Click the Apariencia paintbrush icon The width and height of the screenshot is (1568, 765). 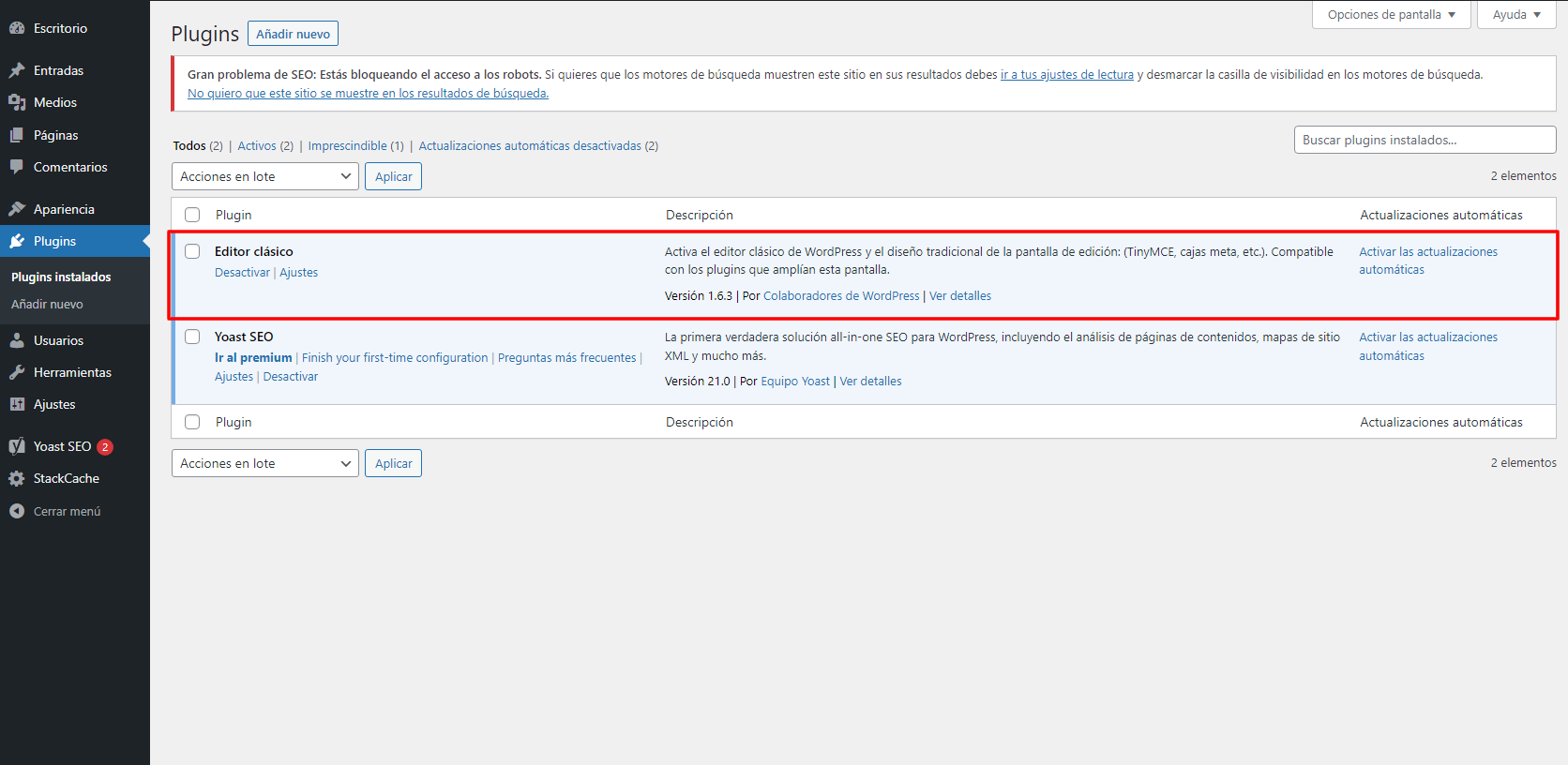(x=17, y=209)
